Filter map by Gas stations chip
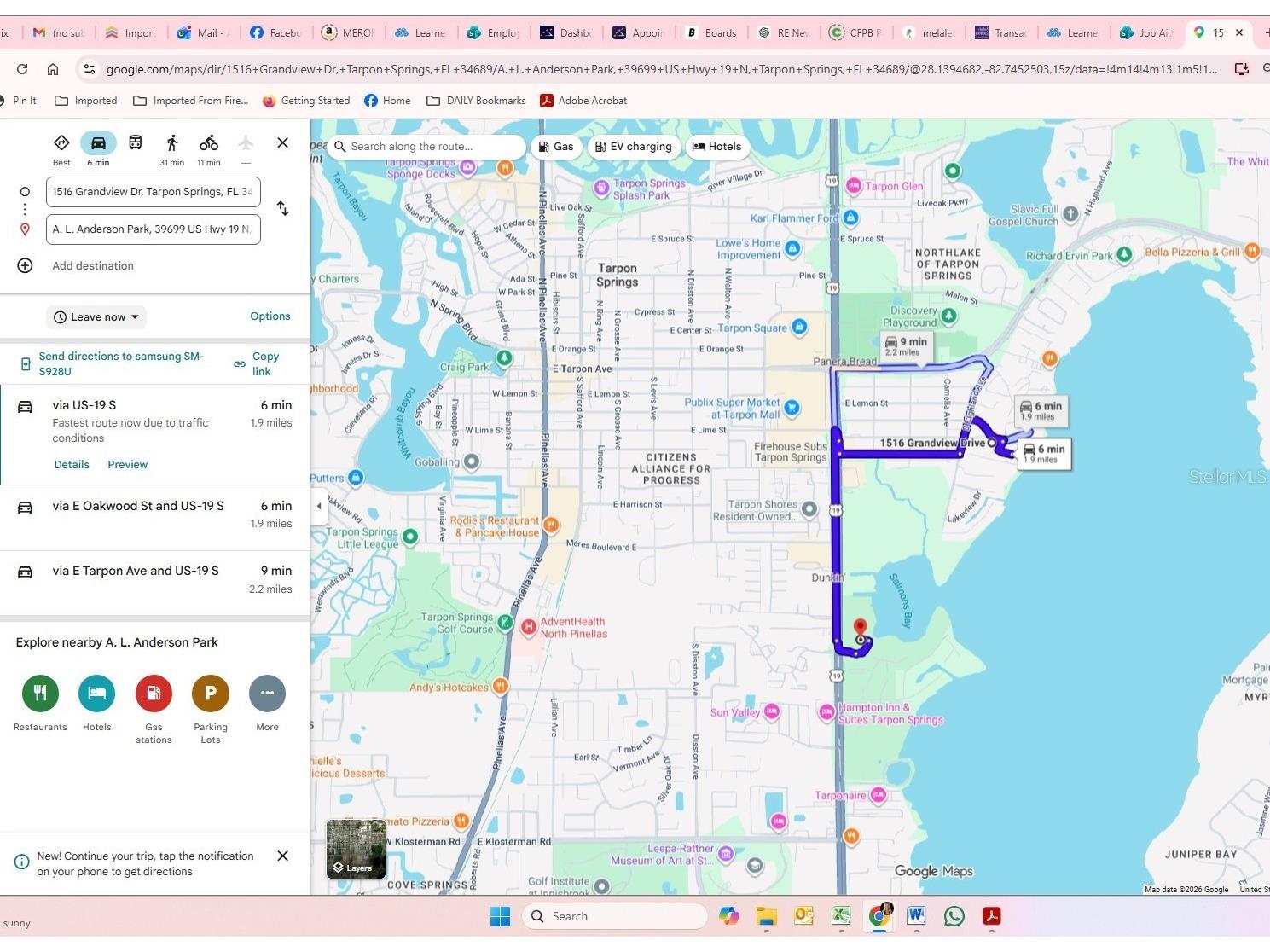Image resolution: width=1270 pixels, height=952 pixels. pyautogui.click(x=555, y=147)
